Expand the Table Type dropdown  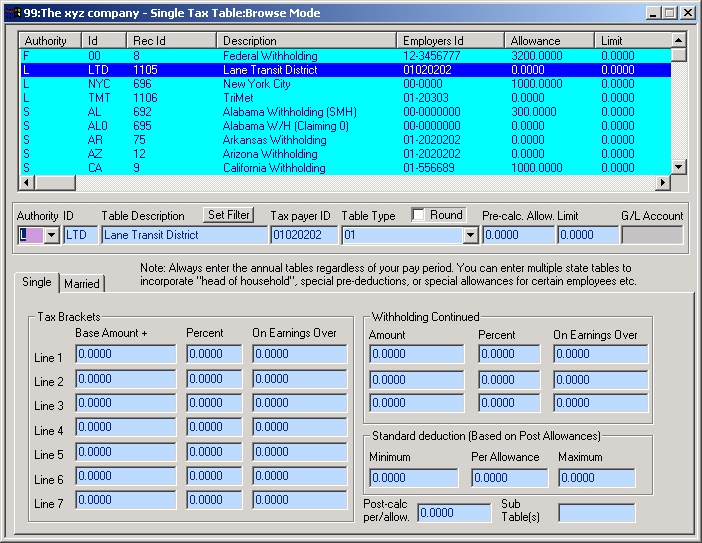pos(469,235)
